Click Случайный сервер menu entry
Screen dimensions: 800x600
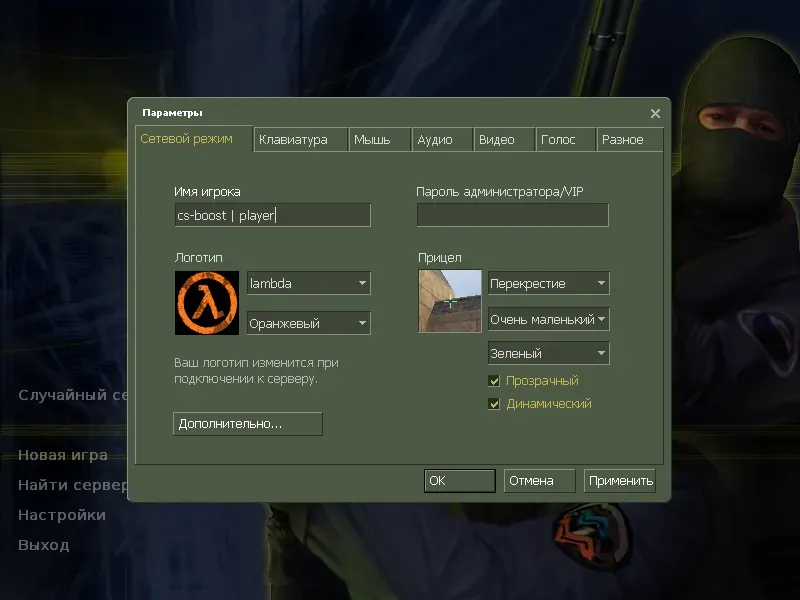coord(72,395)
